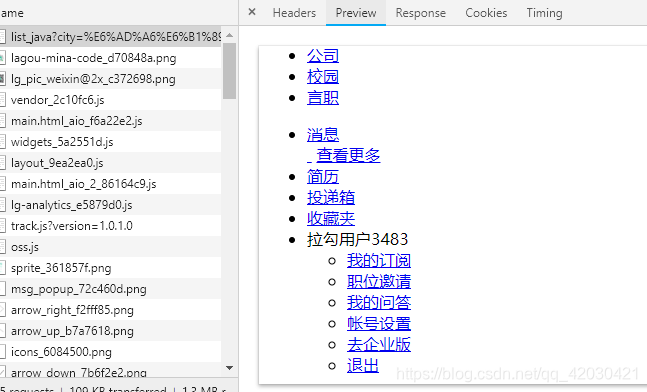Select sprite_361857f.png request
647x392 pixels.
111,268
